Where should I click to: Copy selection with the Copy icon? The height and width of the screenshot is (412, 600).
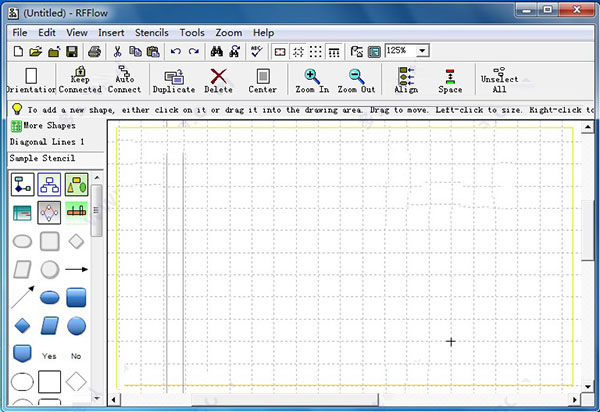tap(135, 51)
